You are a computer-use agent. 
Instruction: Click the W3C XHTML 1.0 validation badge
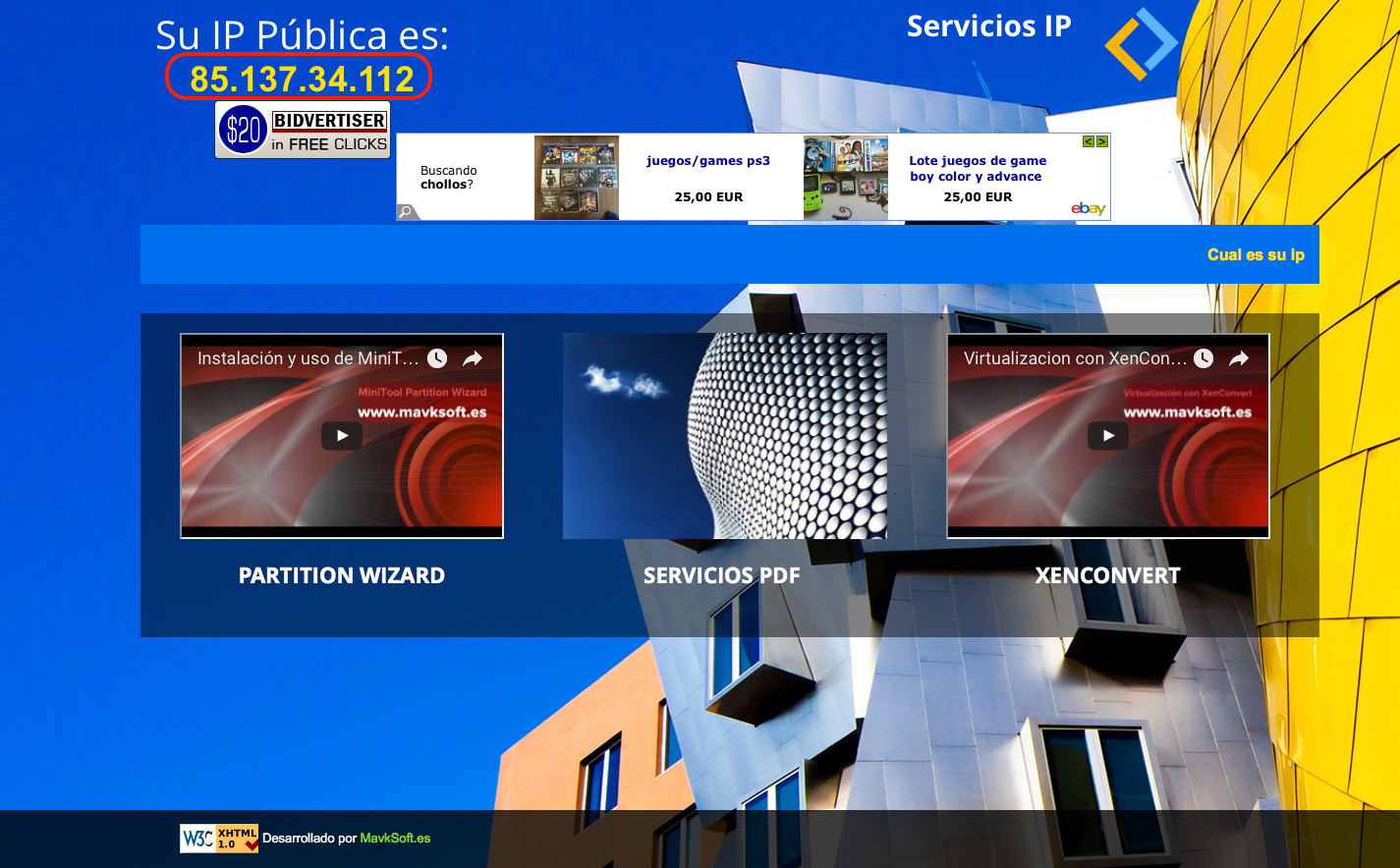tap(218, 838)
